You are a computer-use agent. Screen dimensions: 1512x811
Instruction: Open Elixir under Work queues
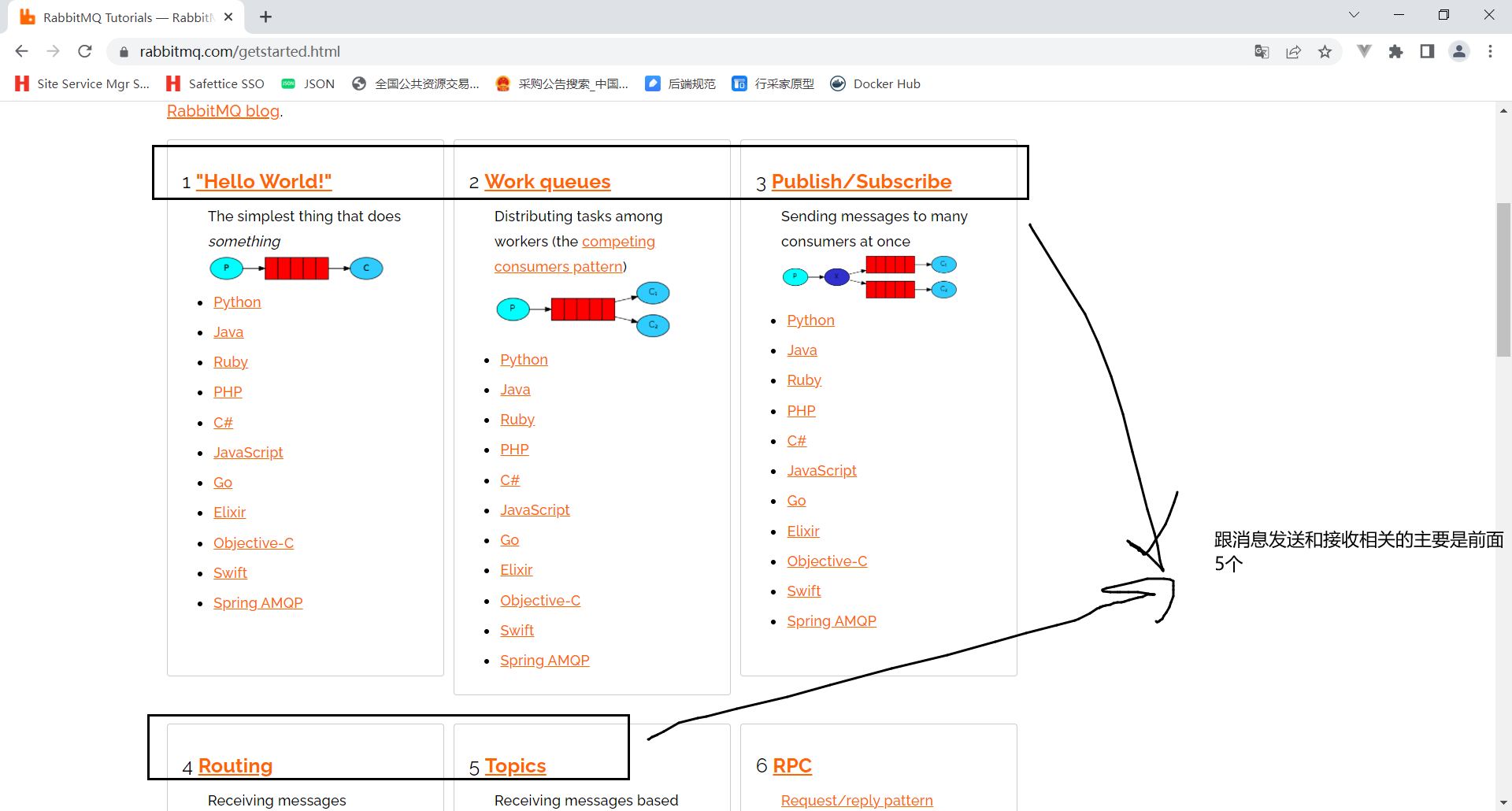(517, 569)
